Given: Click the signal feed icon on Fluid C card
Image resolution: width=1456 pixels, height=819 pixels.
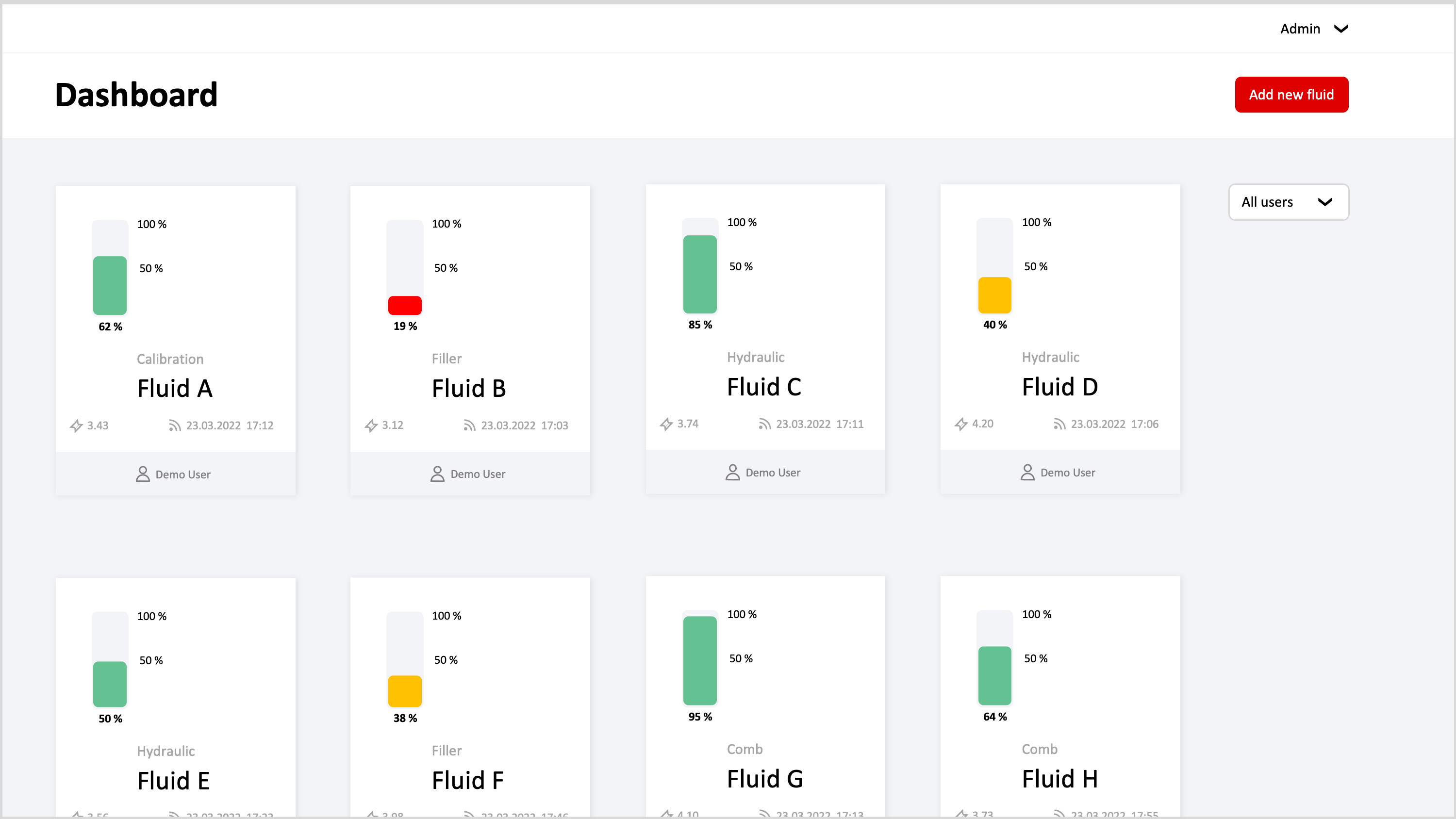Looking at the screenshot, I should click(764, 424).
